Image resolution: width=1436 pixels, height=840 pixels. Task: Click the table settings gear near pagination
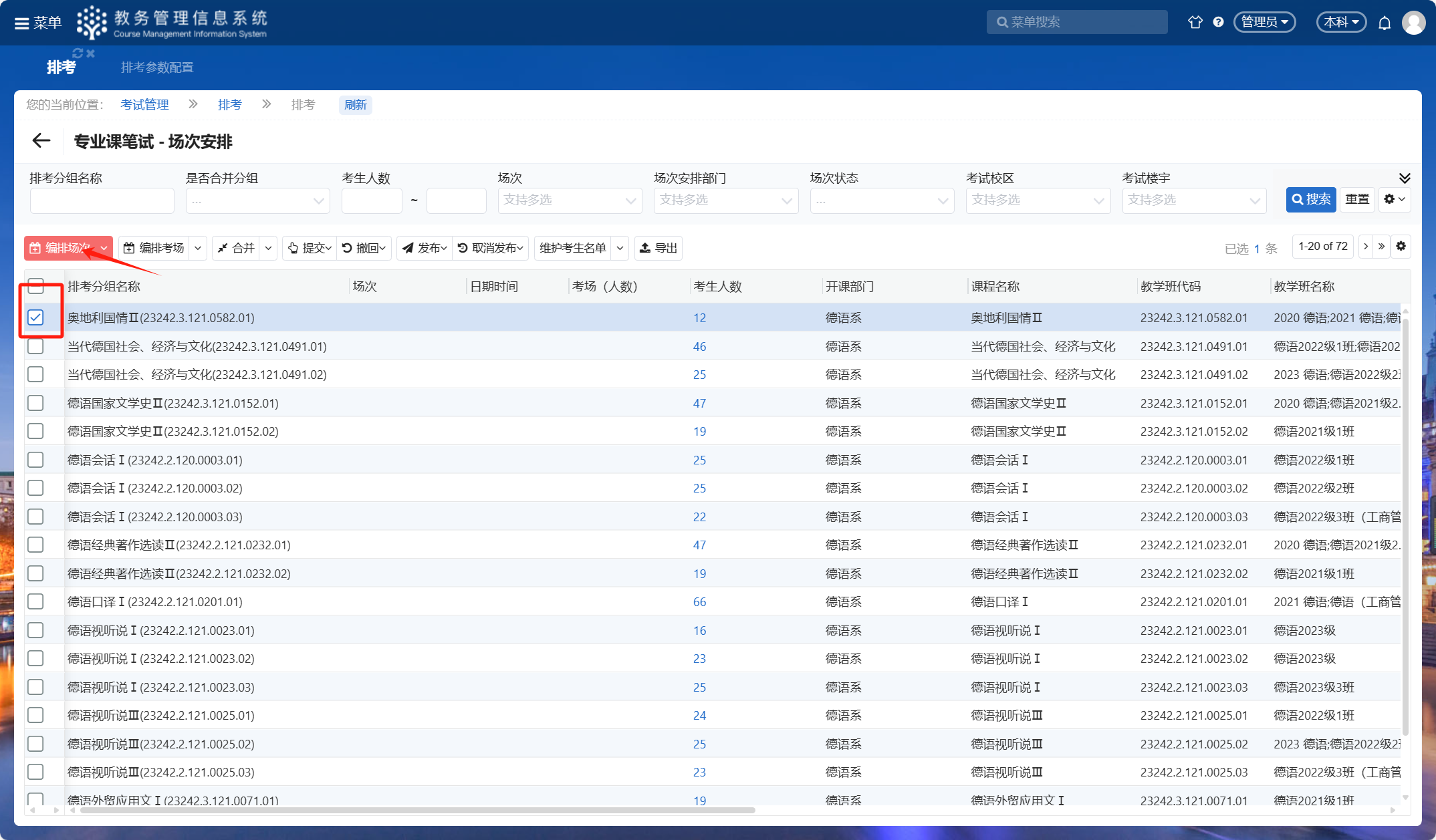1401,247
